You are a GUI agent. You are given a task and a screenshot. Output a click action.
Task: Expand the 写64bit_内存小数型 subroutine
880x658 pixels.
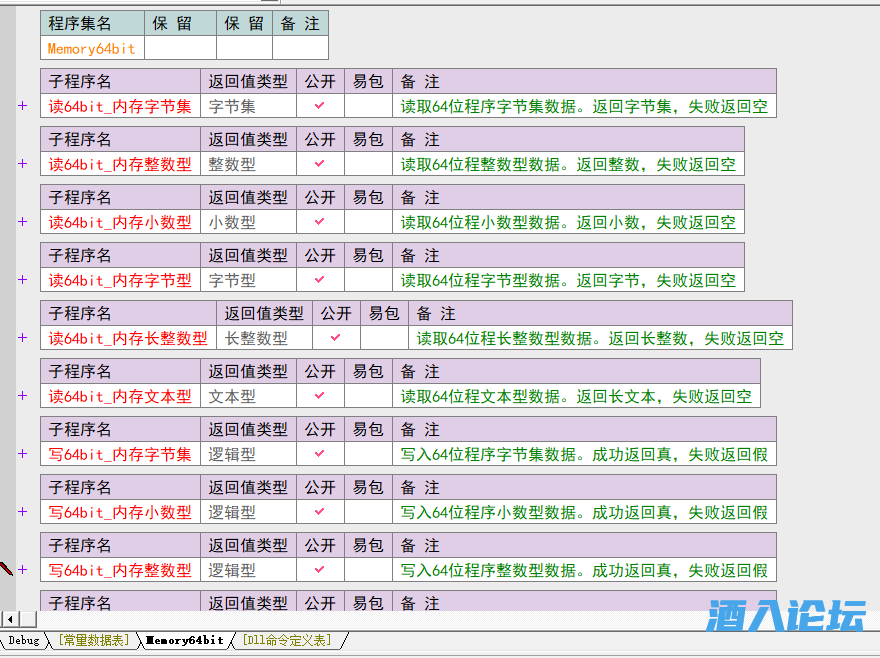(x=22, y=512)
